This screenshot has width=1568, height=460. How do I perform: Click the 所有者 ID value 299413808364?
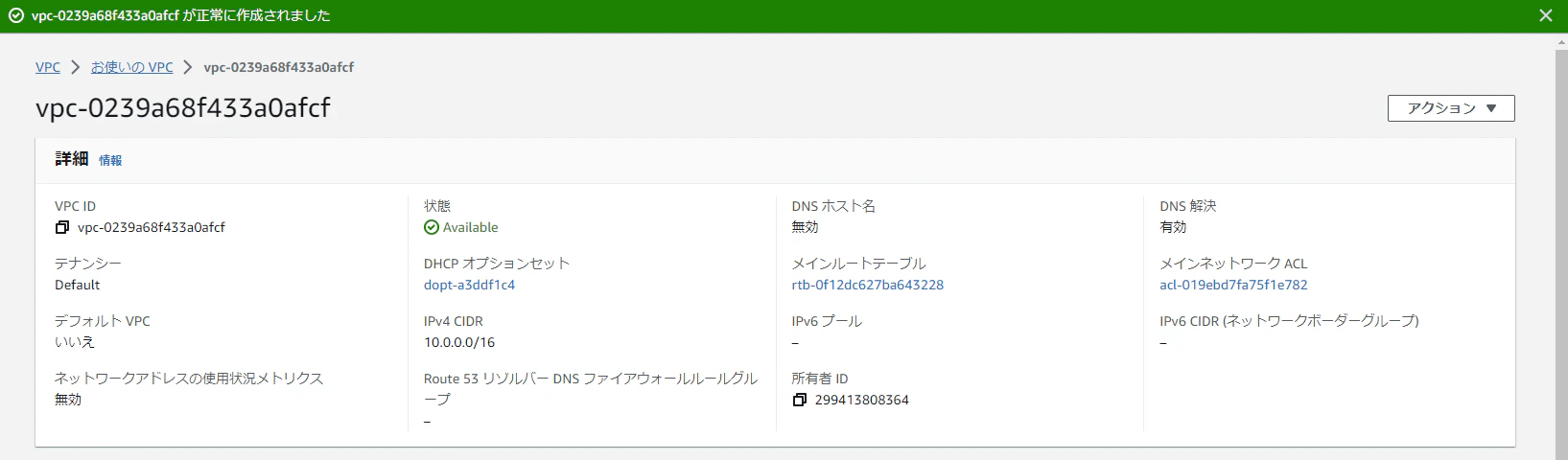tap(861, 400)
